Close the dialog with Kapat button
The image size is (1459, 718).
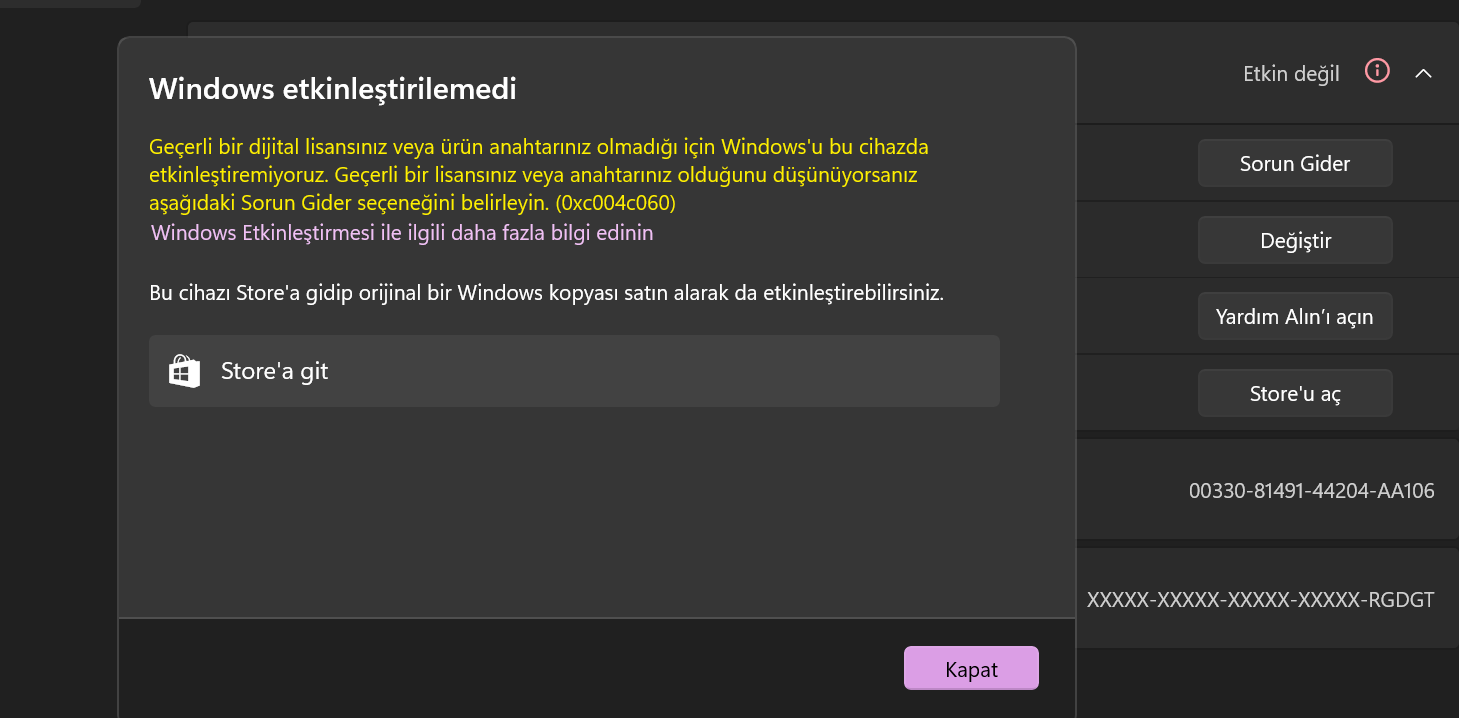(x=971, y=669)
